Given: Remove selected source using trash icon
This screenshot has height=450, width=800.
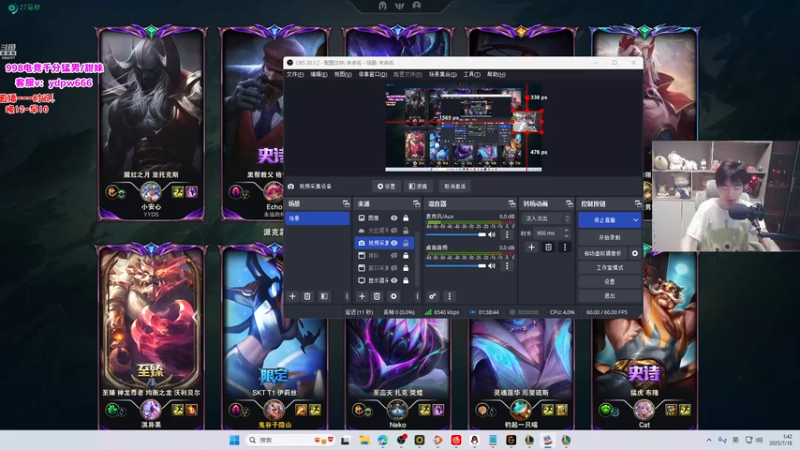Looking at the screenshot, I should point(377,296).
